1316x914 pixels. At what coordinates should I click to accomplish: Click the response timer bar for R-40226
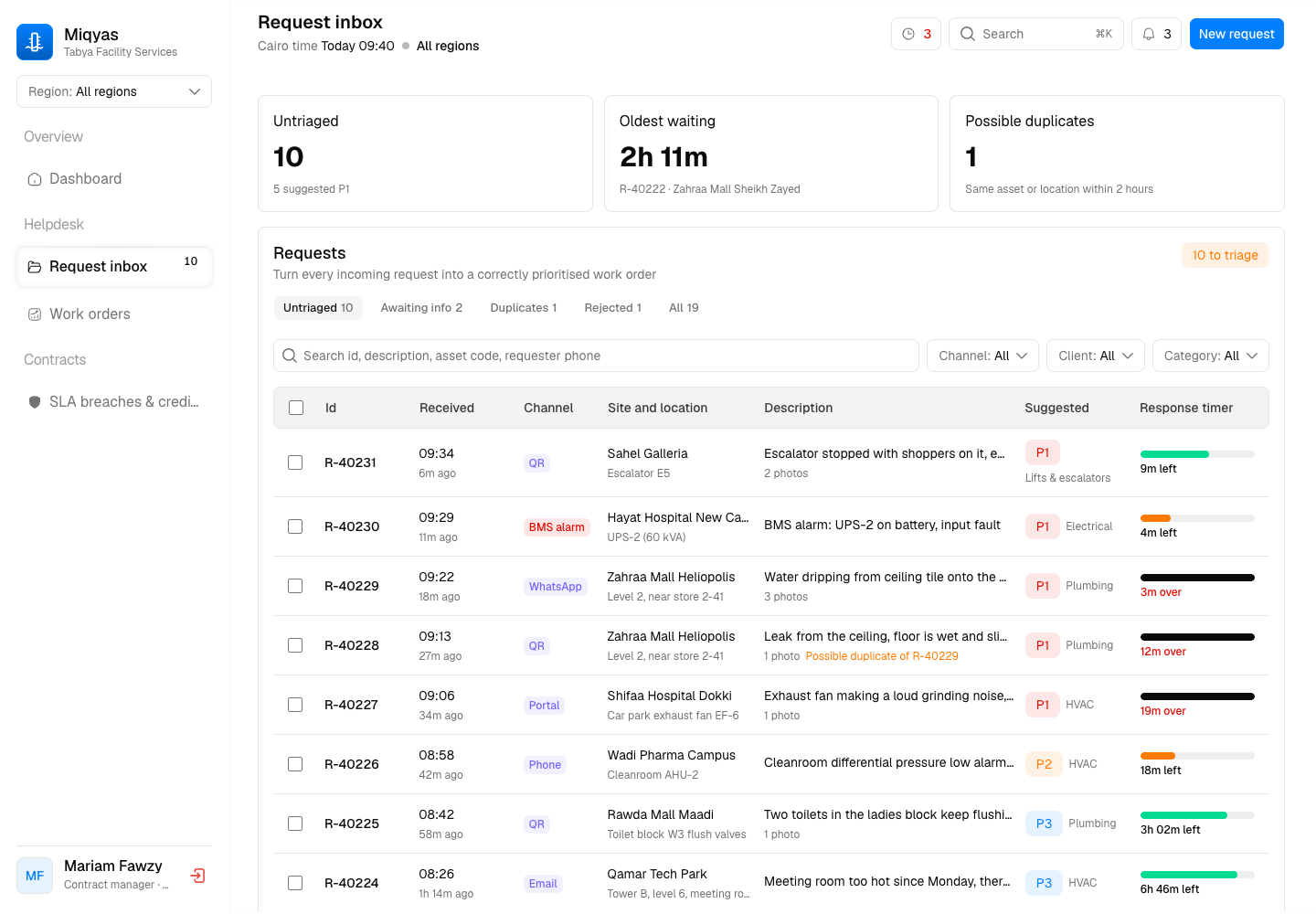tap(1197, 756)
